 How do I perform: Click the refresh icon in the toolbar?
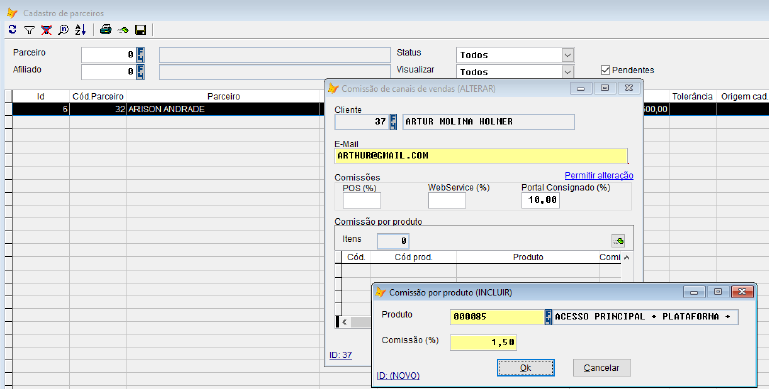pos(12,30)
